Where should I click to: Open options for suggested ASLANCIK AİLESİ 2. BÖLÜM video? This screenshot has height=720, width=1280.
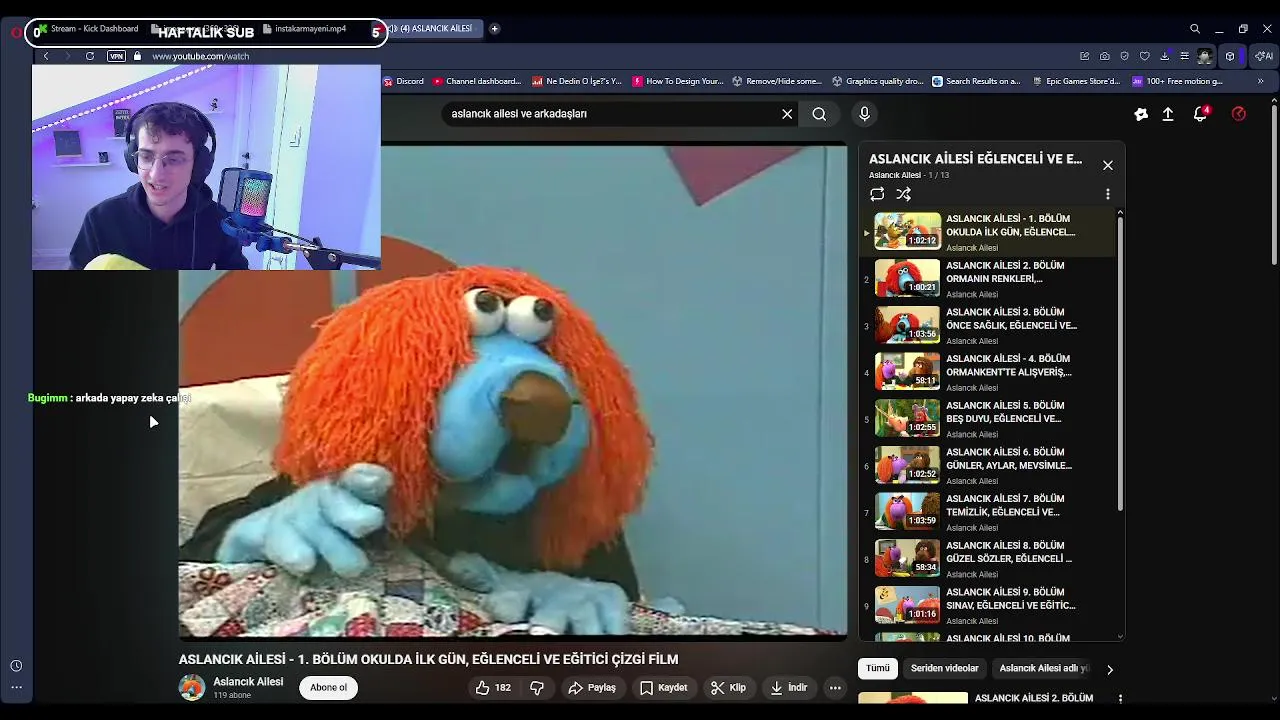1120,699
